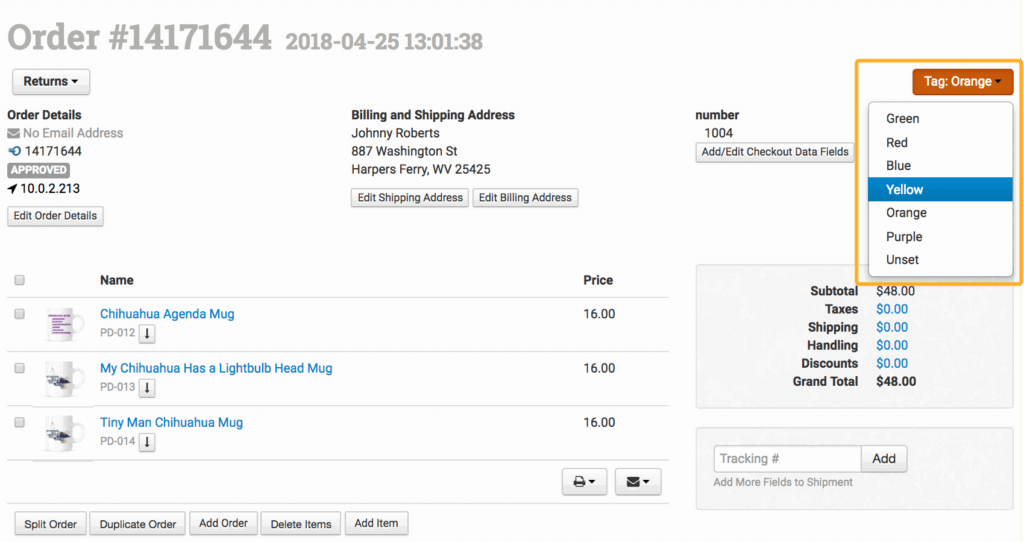Expand the Returns dropdown

click(x=51, y=81)
